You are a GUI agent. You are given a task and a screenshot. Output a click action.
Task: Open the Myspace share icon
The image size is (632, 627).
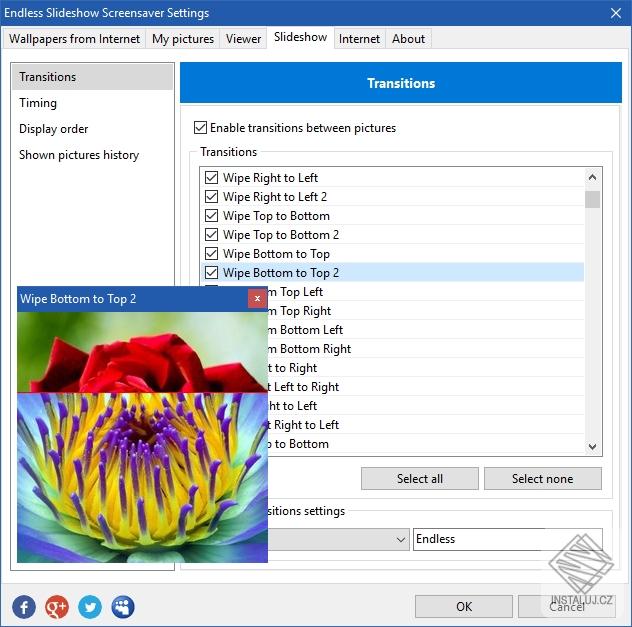(x=123, y=606)
